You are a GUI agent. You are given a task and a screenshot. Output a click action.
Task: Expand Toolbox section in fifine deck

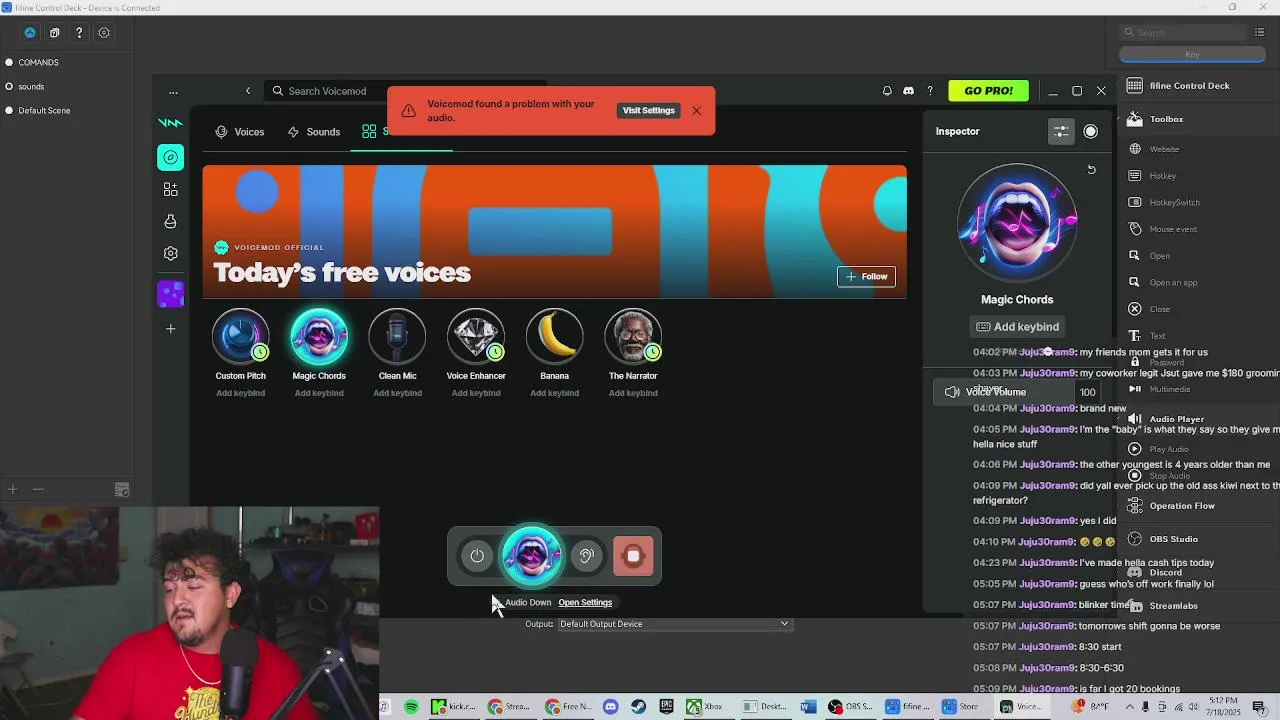(1166, 119)
